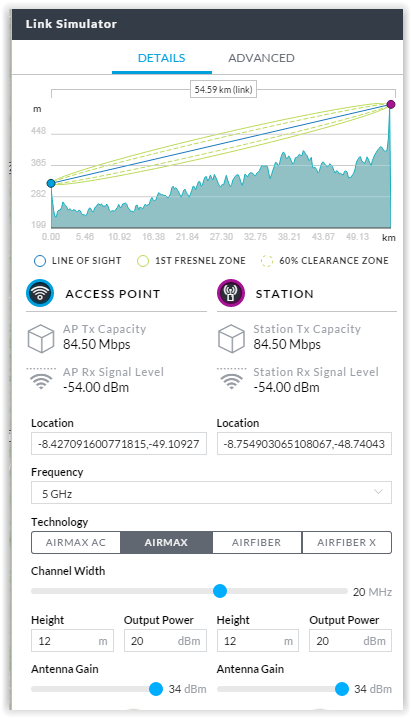Click the station Output Power field

tap(350, 641)
